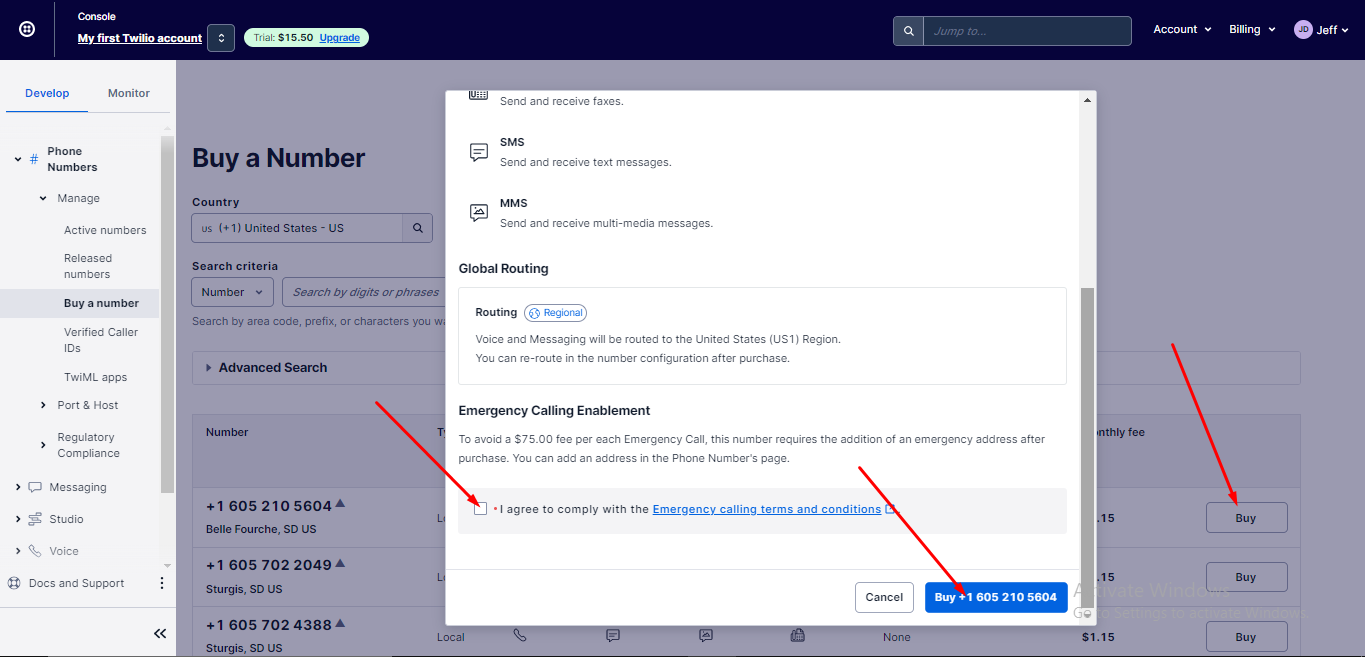Viewport: 1365px width, 657px height.
Task: Tick the Emergency calling agreement checkbox
Action: (x=481, y=509)
